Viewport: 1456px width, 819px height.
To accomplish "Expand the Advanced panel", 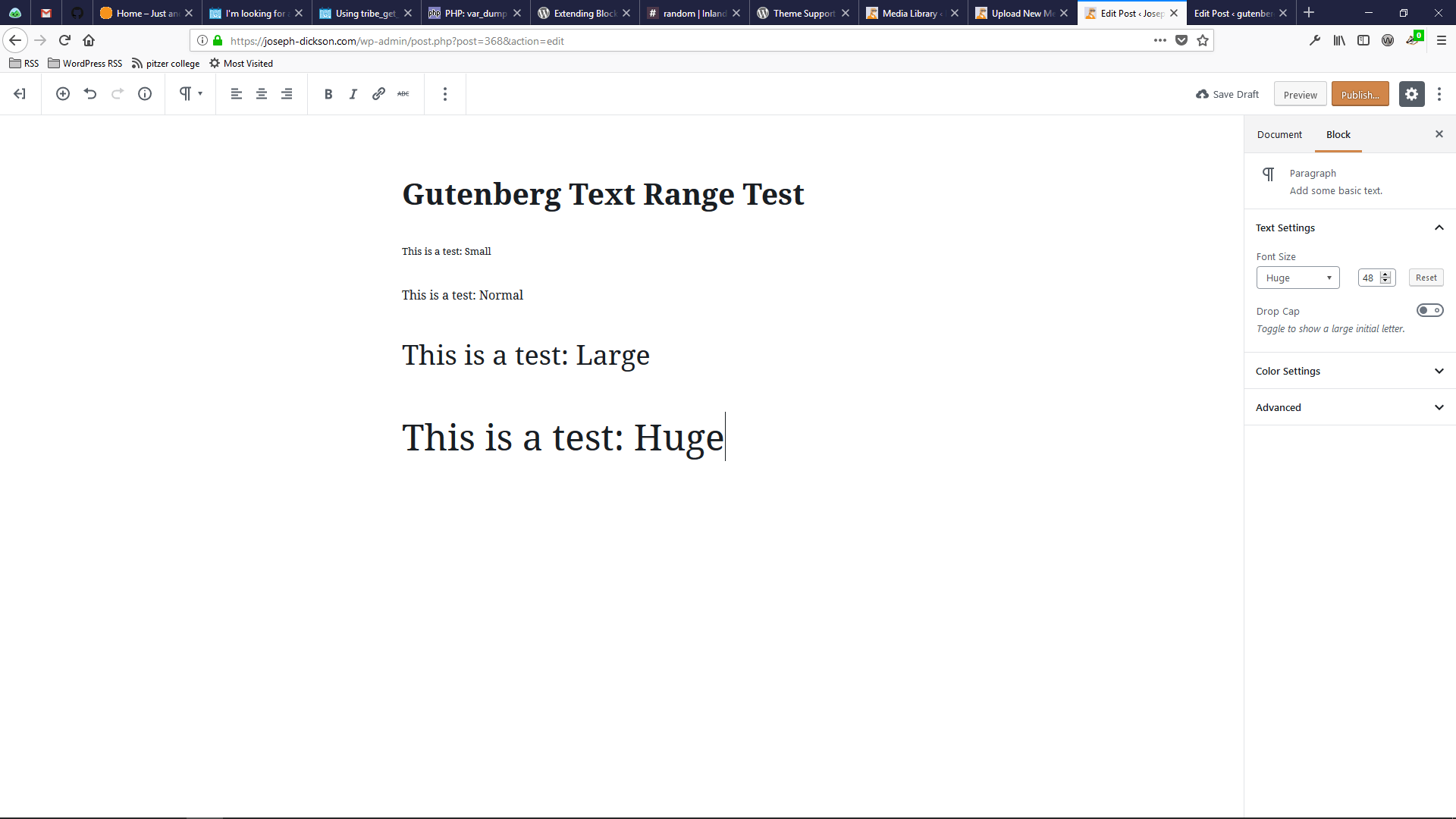I will click(x=1350, y=407).
